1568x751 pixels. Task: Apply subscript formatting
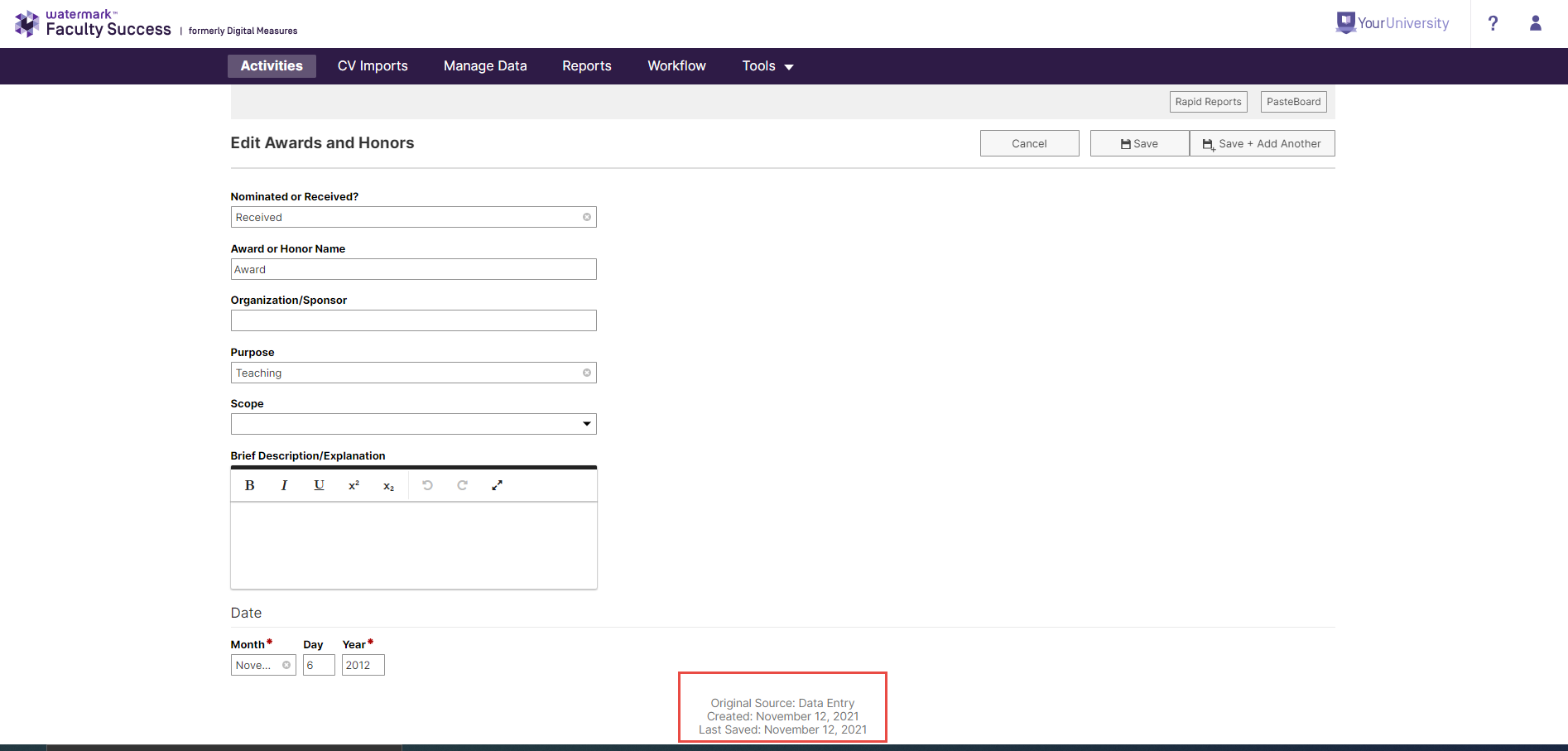click(388, 486)
